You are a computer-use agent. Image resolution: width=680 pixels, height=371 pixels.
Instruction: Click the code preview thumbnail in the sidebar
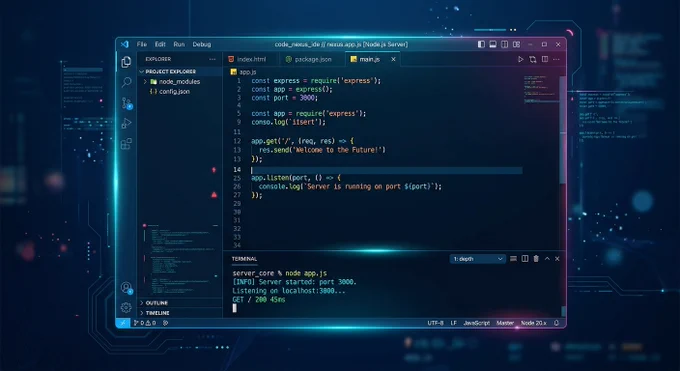click(180, 259)
